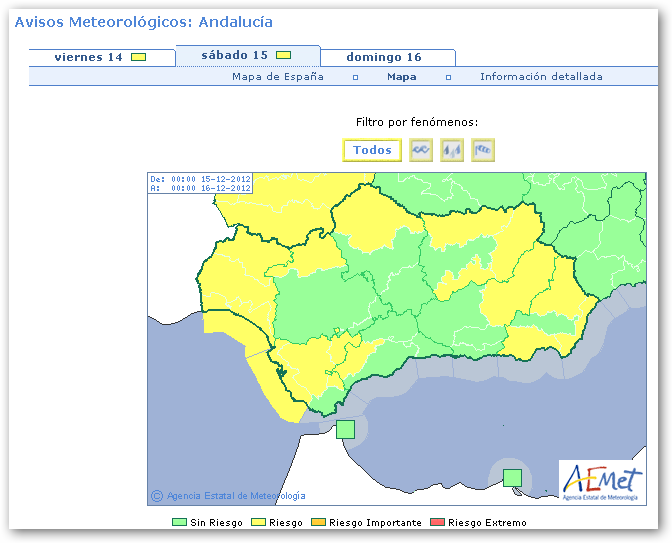Click the green Sin Riesgo legend swatch

coord(179,522)
